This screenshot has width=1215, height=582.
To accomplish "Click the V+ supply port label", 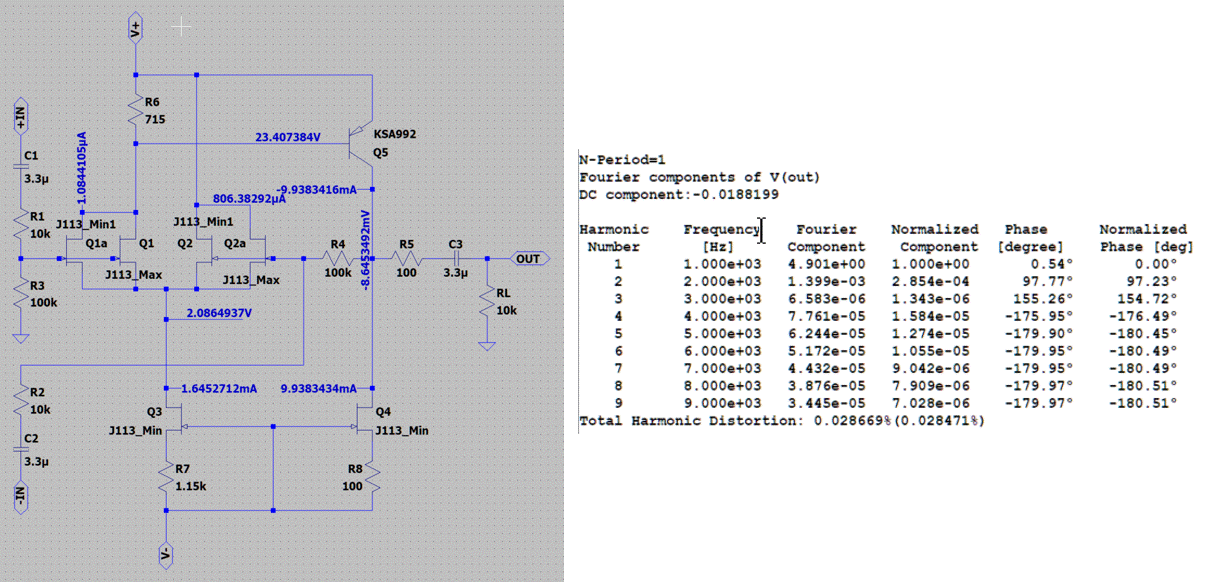I will 135,29.
